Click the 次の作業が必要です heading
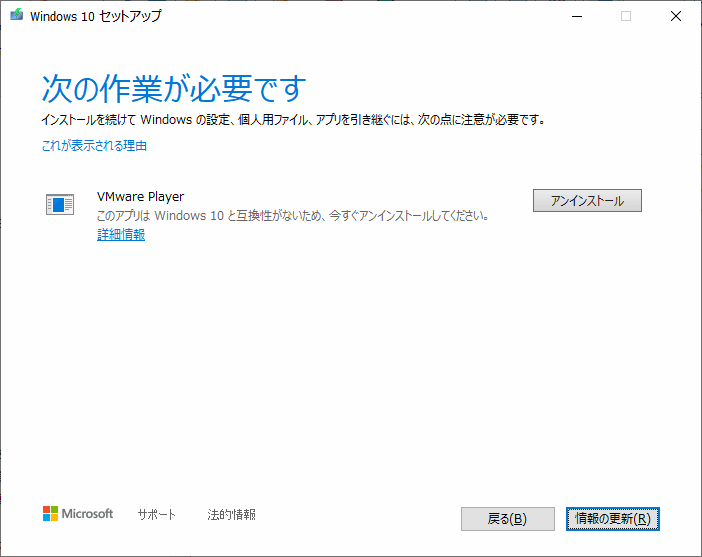The height and width of the screenshot is (557, 702). pos(174,88)
